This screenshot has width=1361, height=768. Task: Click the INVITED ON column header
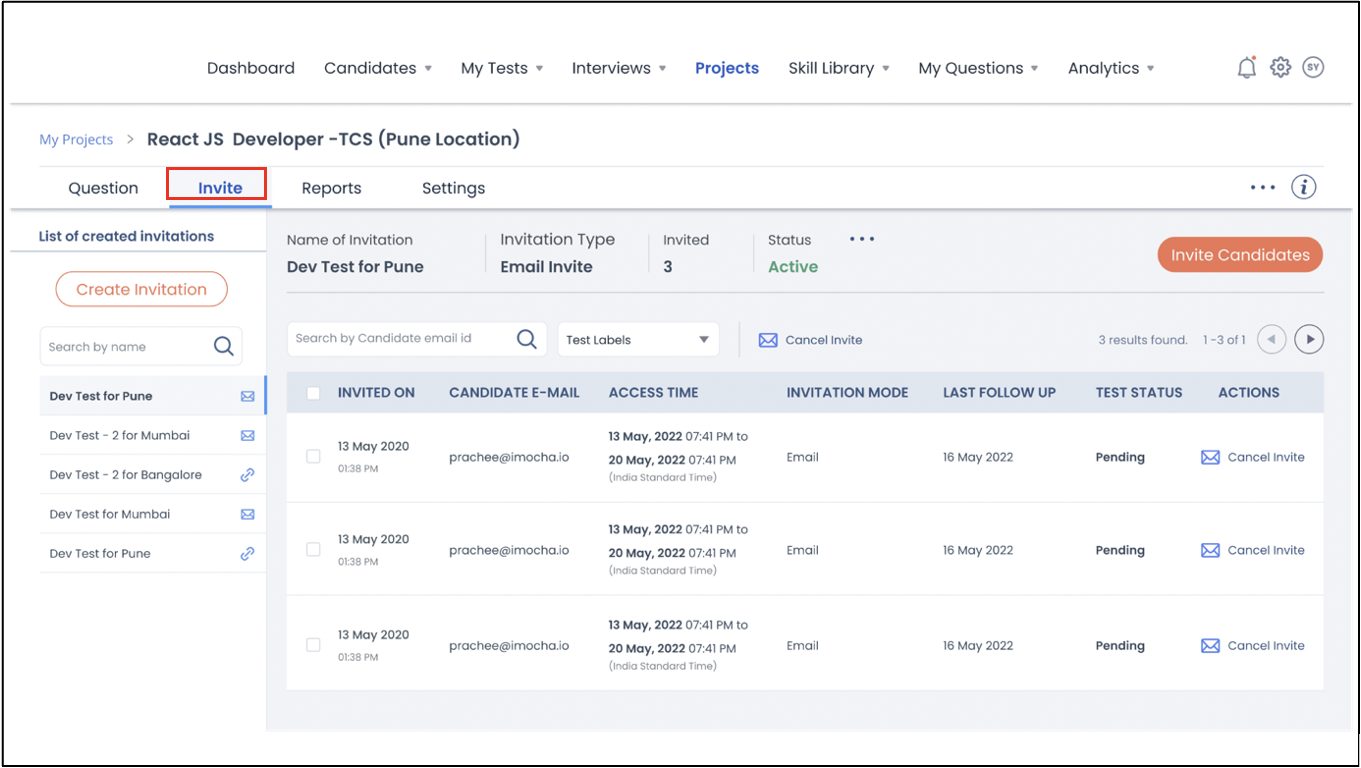[x=376, y=393]
